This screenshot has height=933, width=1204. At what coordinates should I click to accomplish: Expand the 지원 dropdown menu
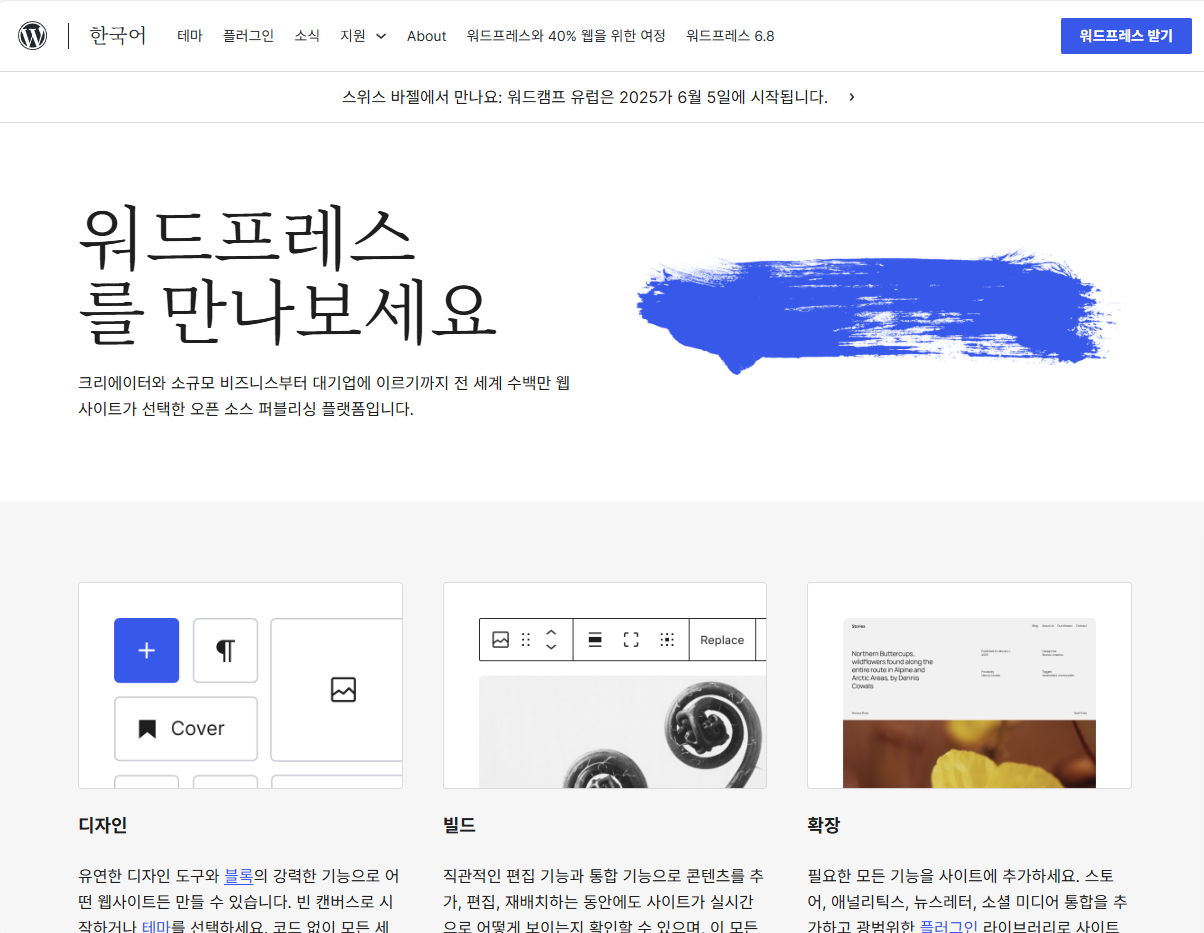pyautogui.click(x=363, y=36)
